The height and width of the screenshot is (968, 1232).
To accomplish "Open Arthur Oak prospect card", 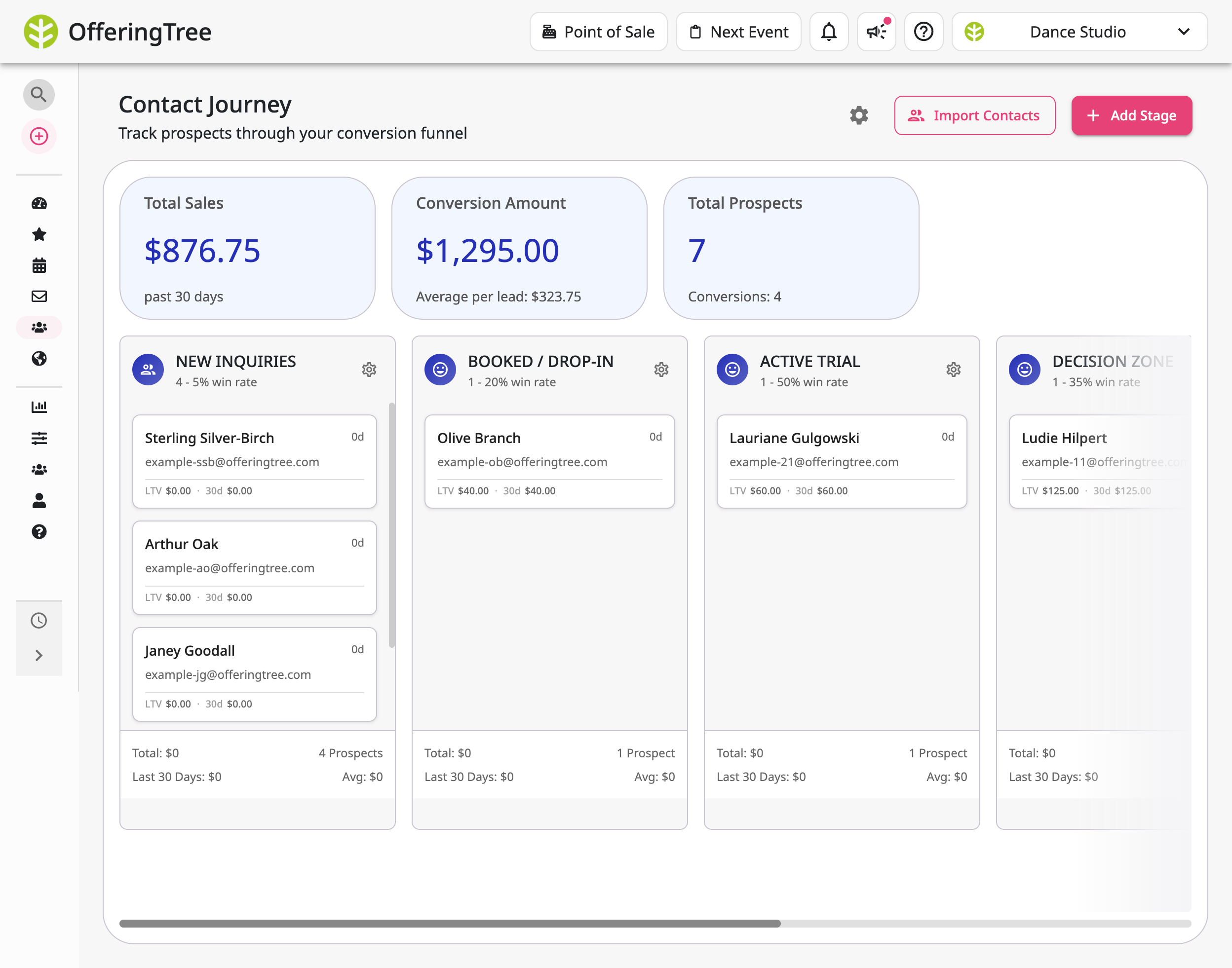I will coord(255,568).
